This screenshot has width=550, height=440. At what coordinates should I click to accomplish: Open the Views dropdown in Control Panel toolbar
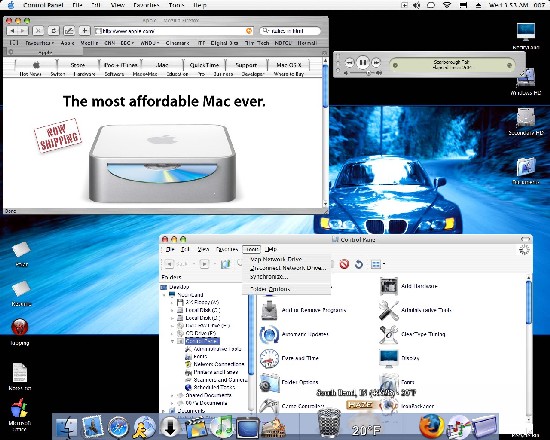point(377,264)
